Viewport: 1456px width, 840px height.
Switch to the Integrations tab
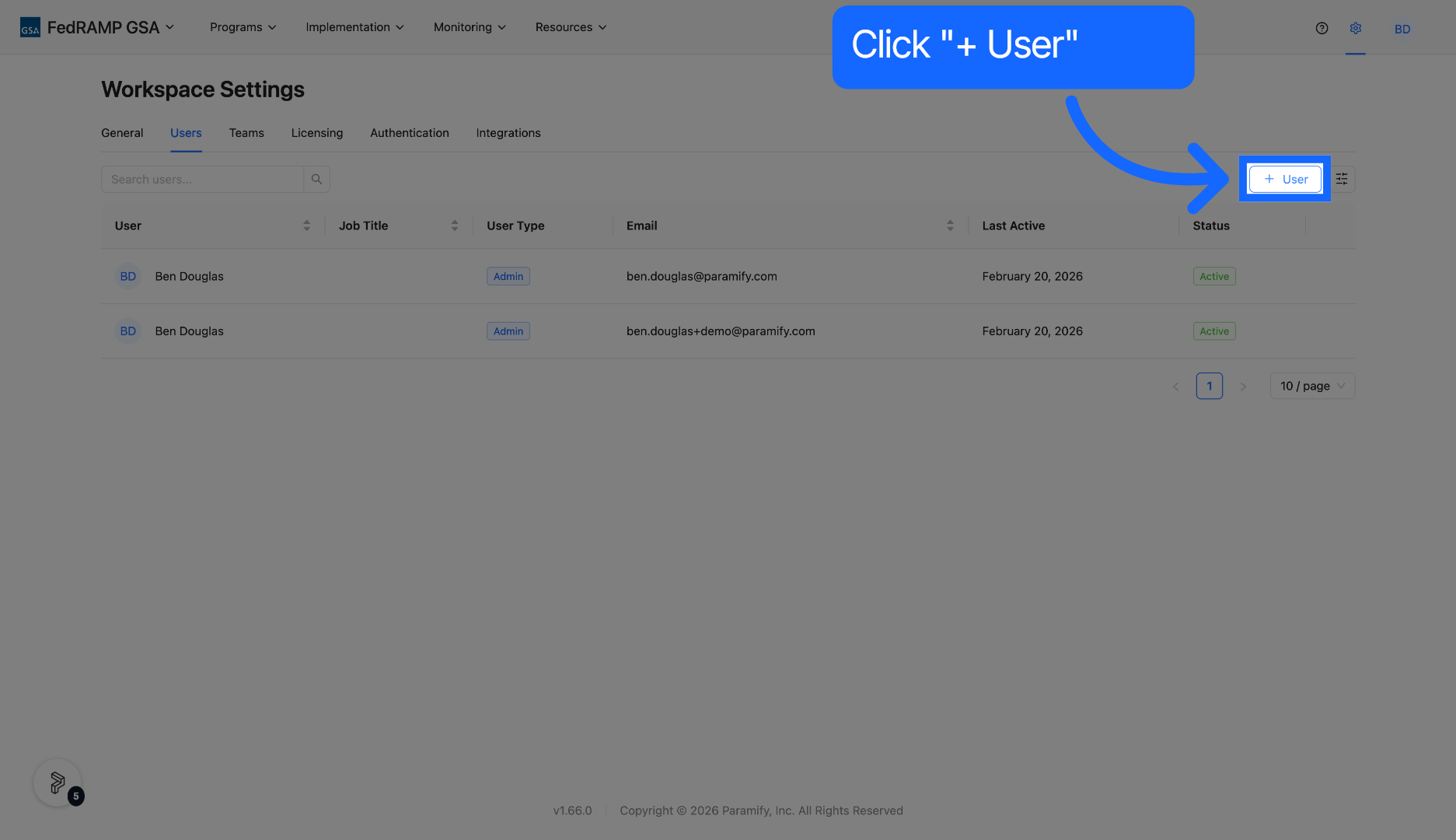point(508,133)
